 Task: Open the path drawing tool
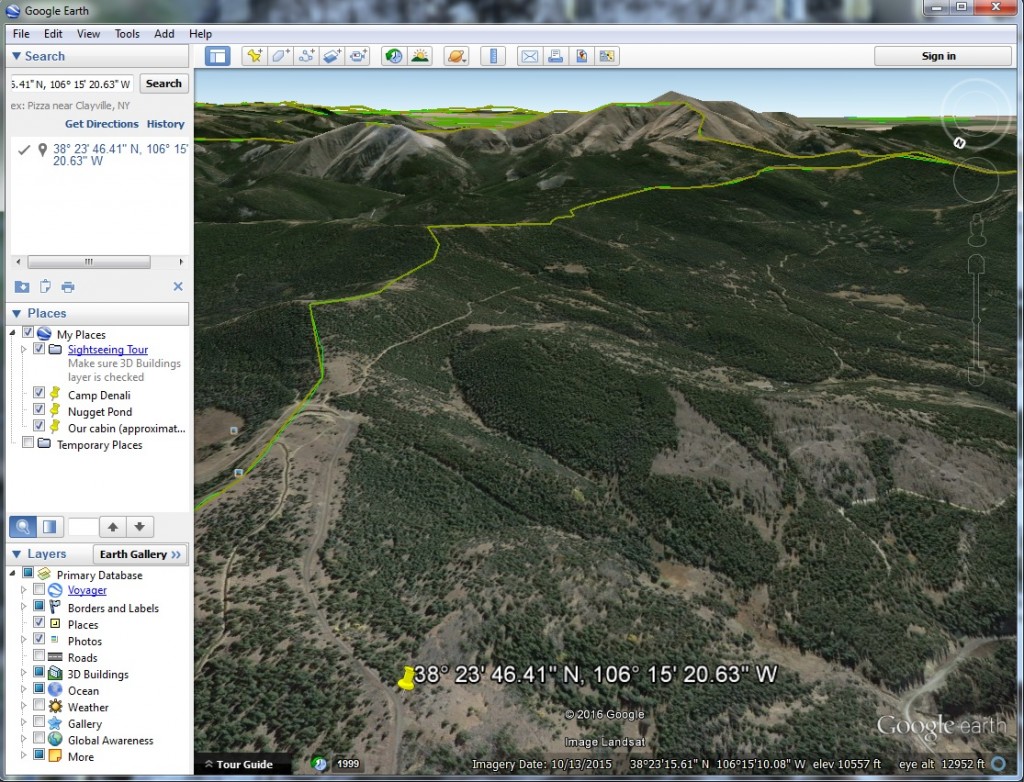coord(305,56)
